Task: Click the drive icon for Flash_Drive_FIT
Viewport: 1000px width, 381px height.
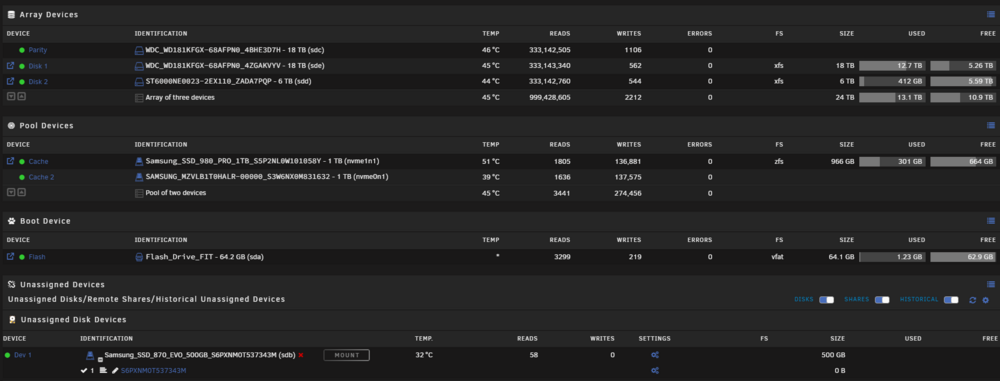Action: pos(139,257)
